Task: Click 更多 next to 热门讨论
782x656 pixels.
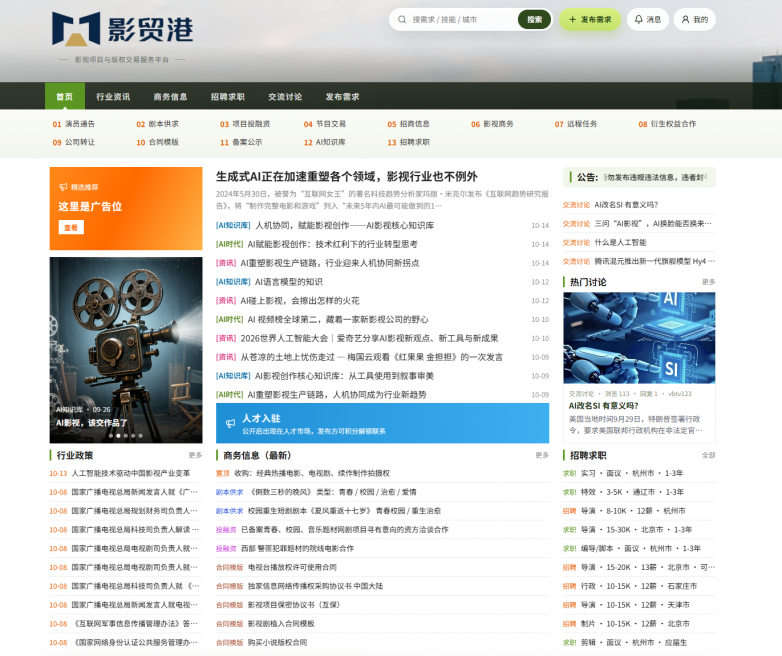Action: coord(708,282)
